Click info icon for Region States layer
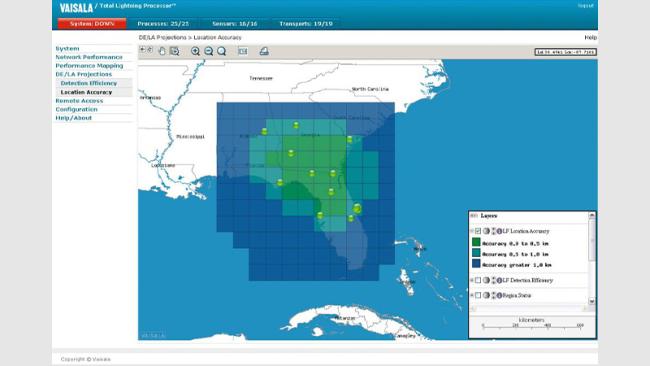Viewport: 650px width, 366px height. point(499,295)
